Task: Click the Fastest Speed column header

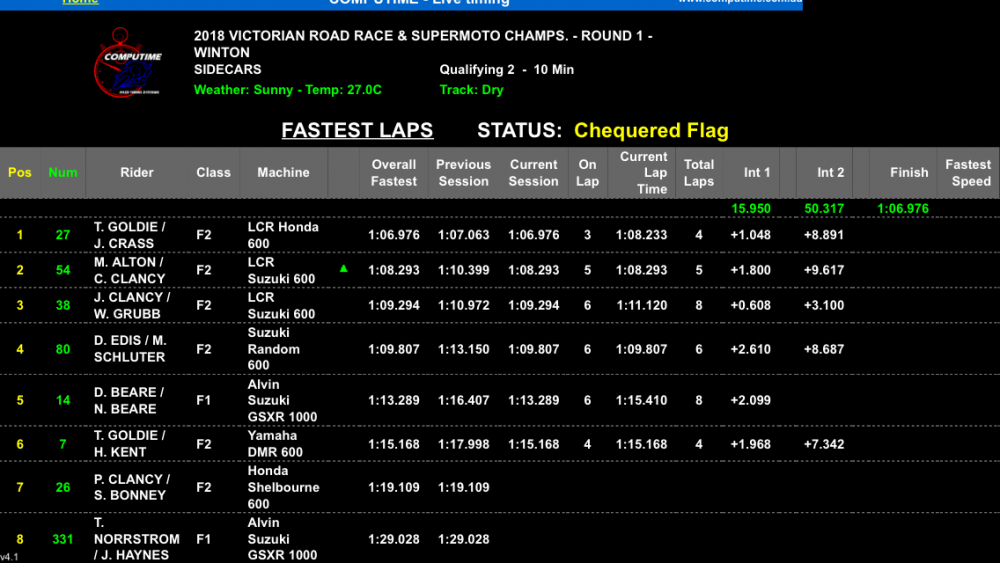Action: pos(968,173)
